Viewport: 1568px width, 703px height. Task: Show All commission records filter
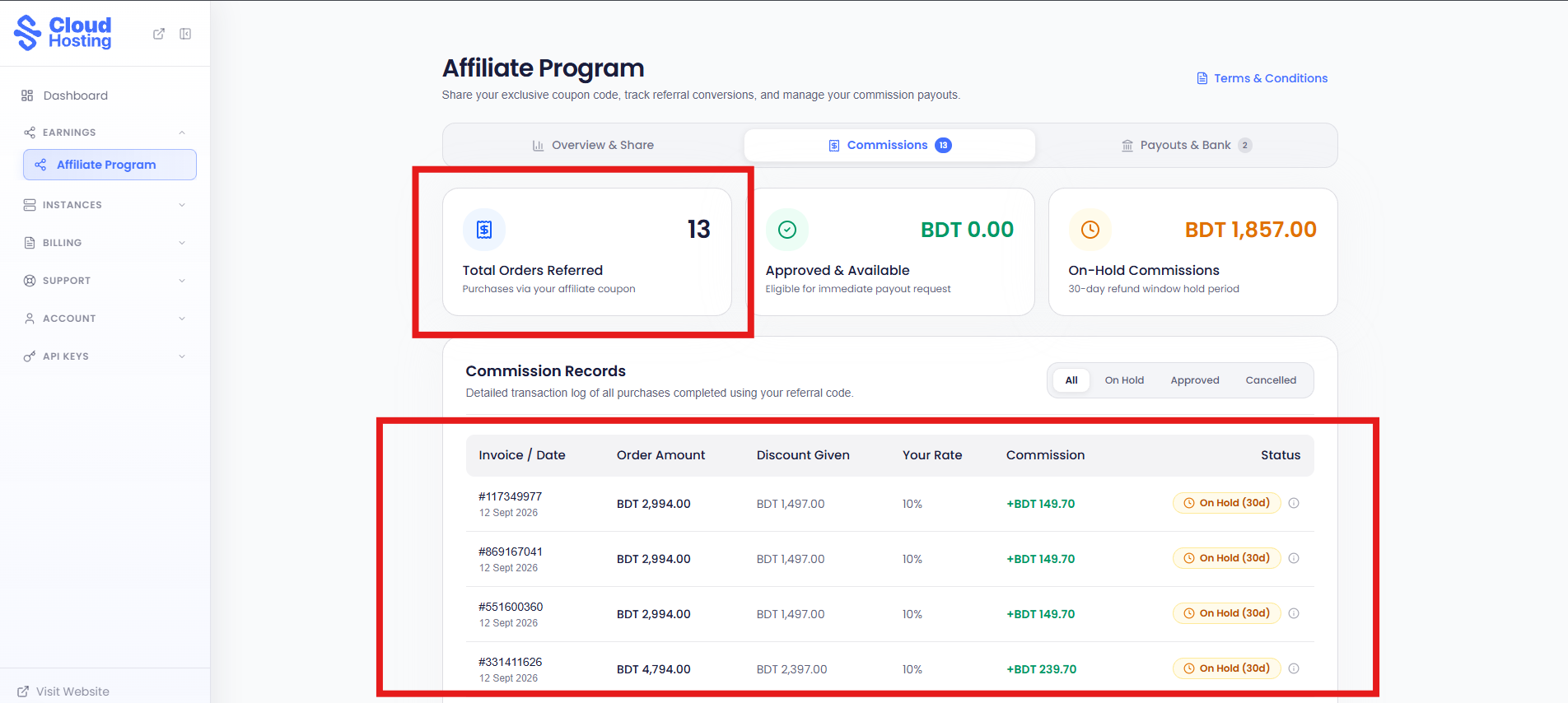point(1071,380)
